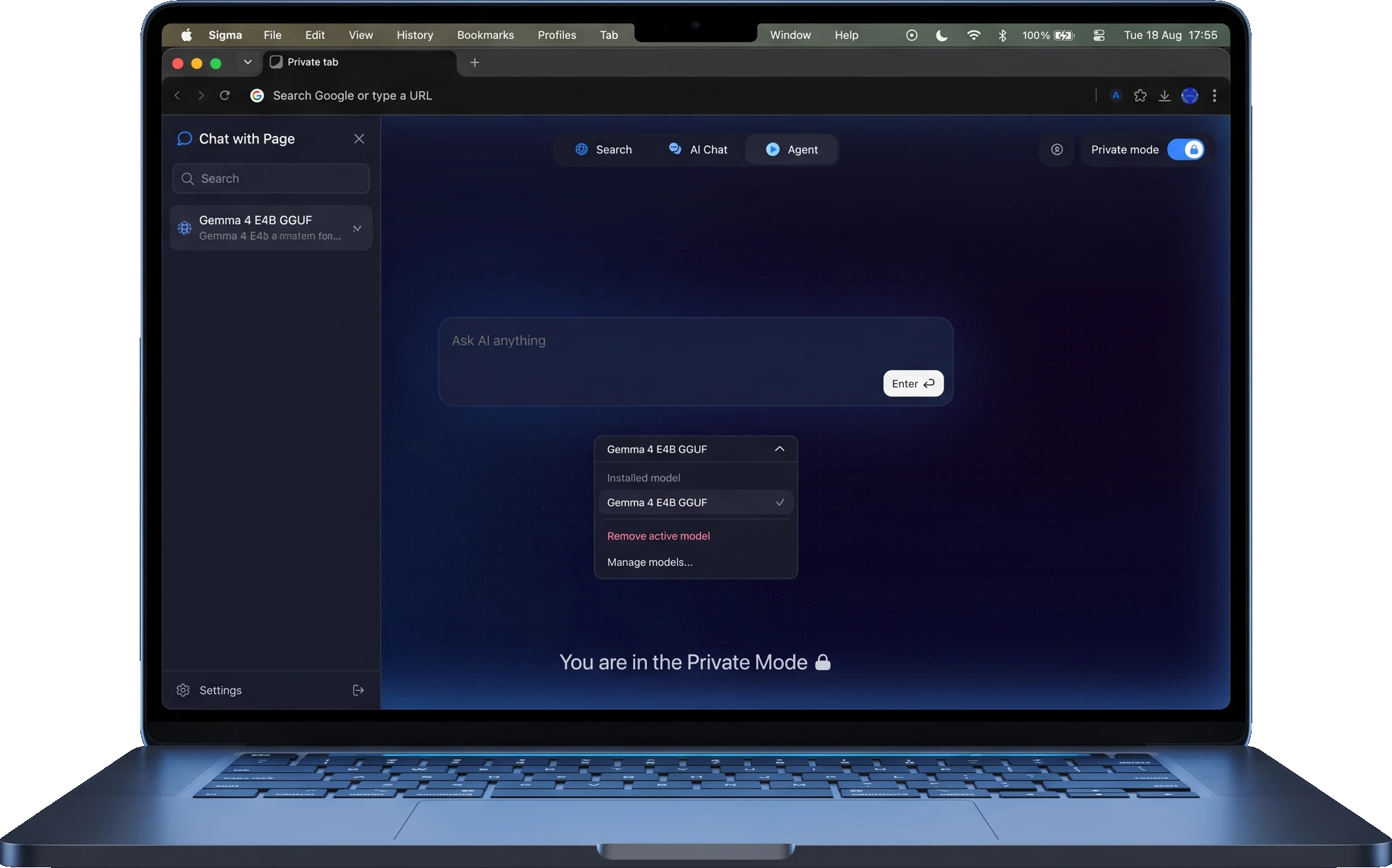Viewport: 1392px width, 868px height.
Task: Open the Tab menu
Action: tap(609, 35)
